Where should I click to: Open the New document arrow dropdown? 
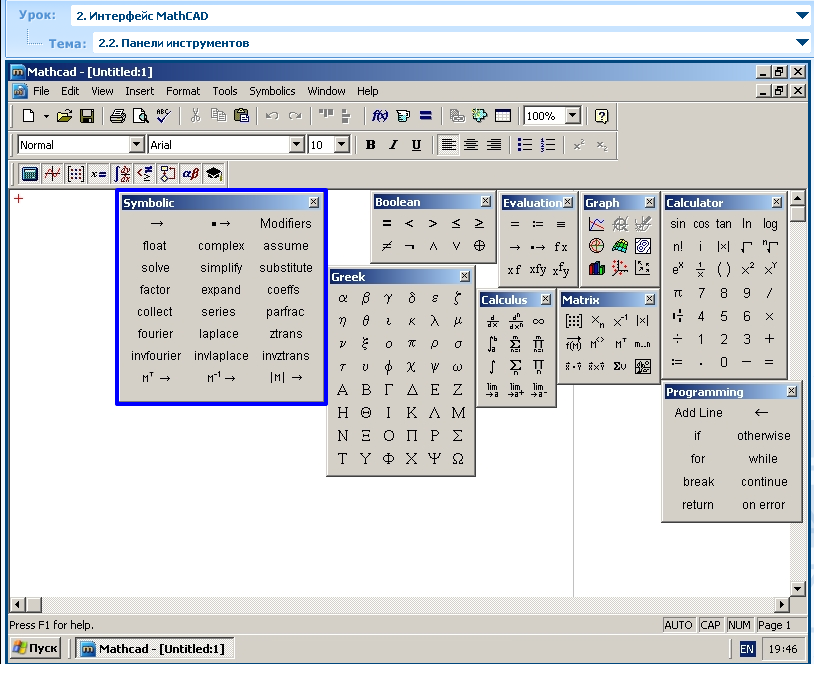pos(46,116)
